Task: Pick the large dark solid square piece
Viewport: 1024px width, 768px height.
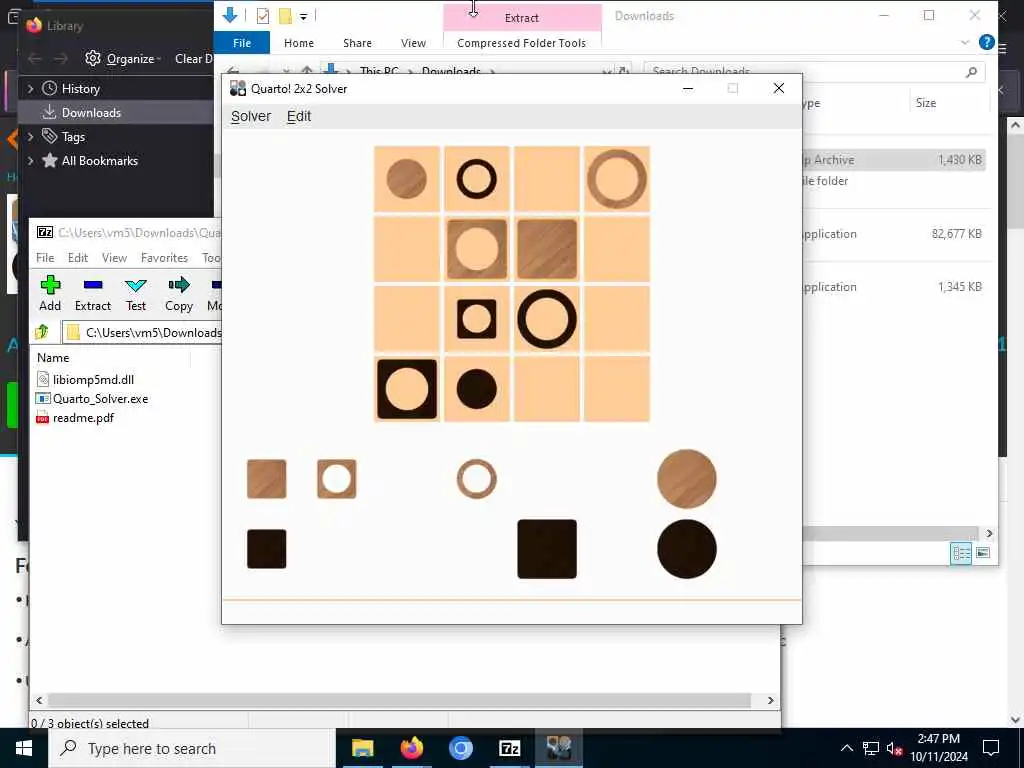Action: 547,549
